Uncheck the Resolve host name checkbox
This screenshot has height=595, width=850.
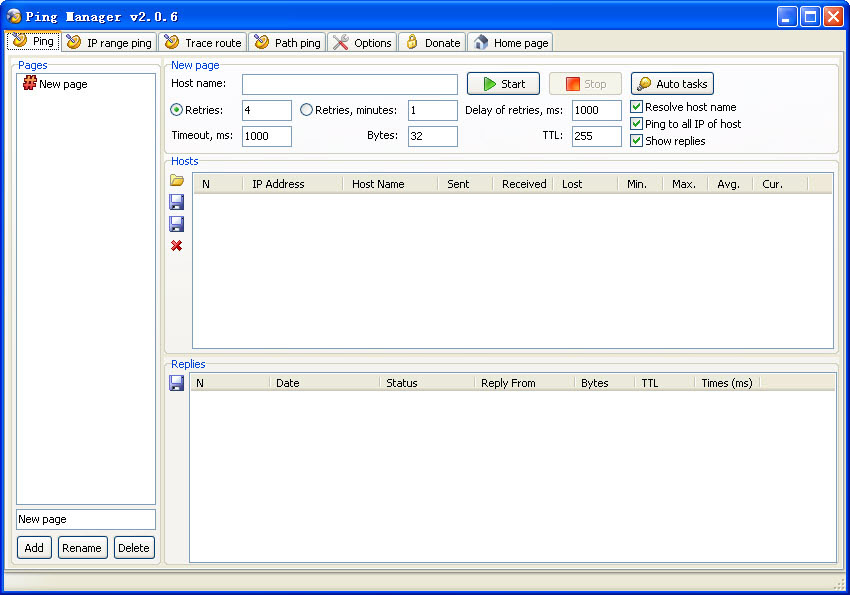coord(637,107)
